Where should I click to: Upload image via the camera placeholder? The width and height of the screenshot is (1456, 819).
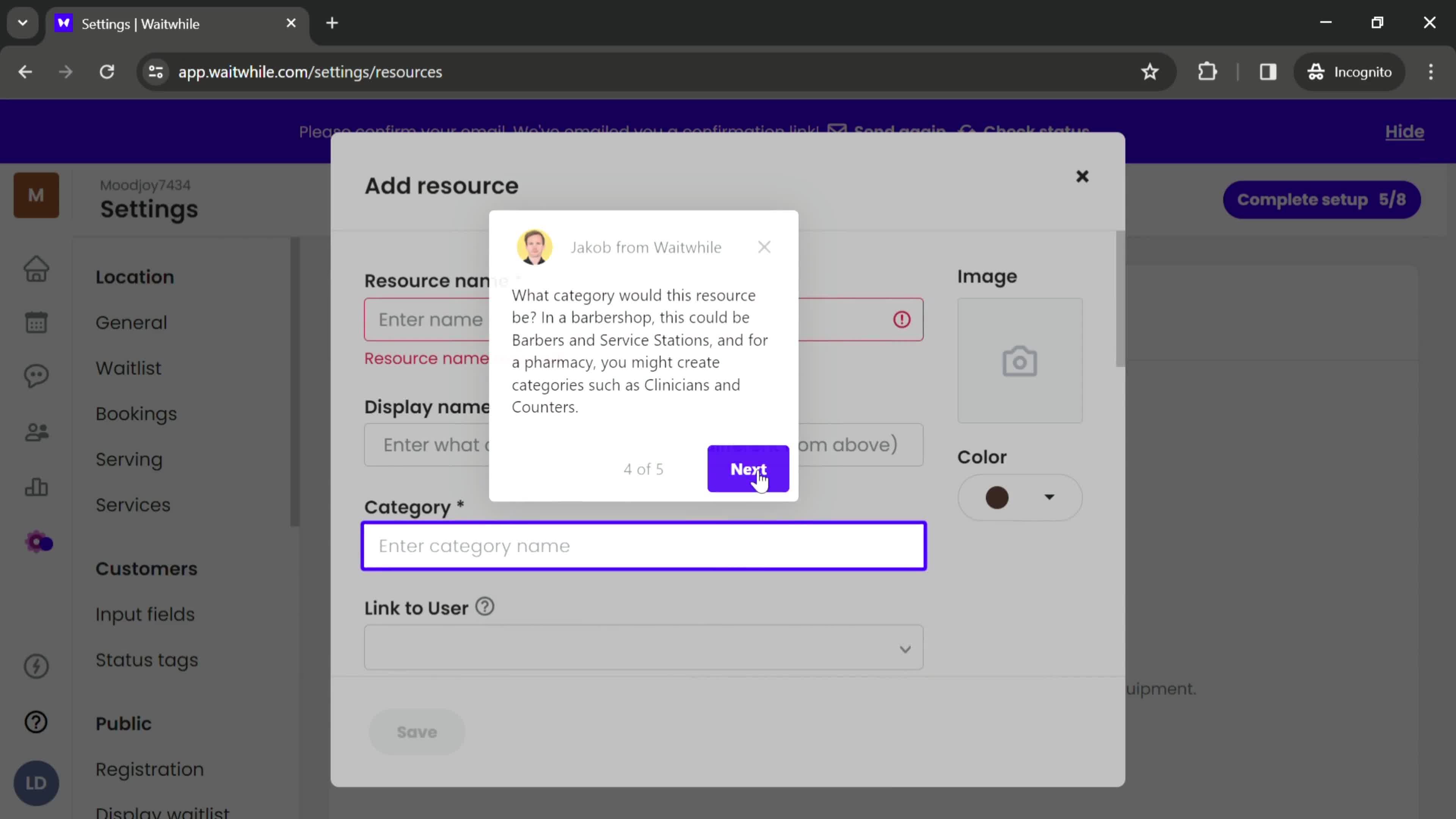pyautogui.click(x=1020, y=361)
